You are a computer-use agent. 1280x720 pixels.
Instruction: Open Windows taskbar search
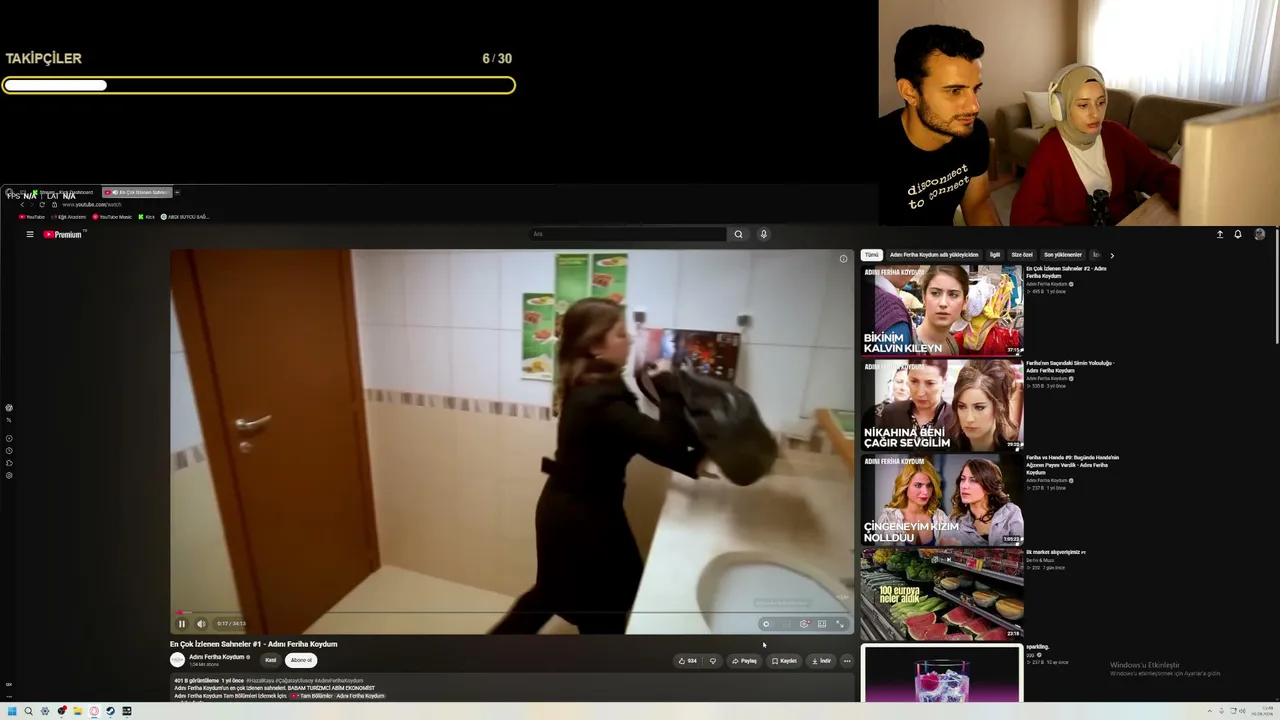tap(28, 711)
